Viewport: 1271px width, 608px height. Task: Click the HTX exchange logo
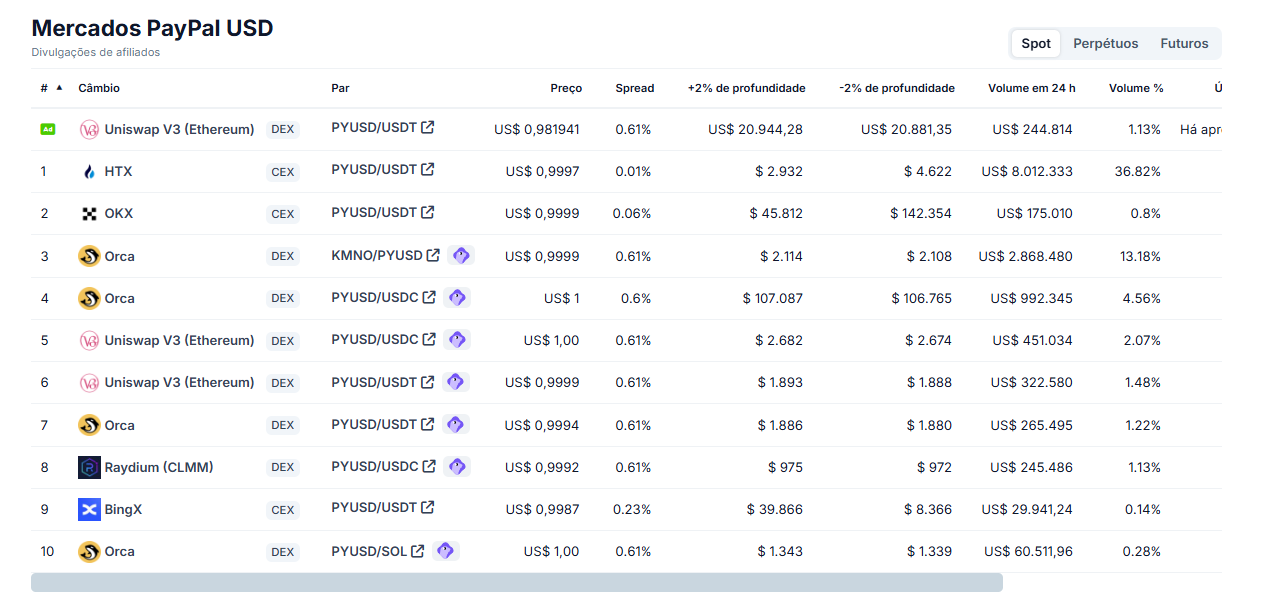pos(90,172)
